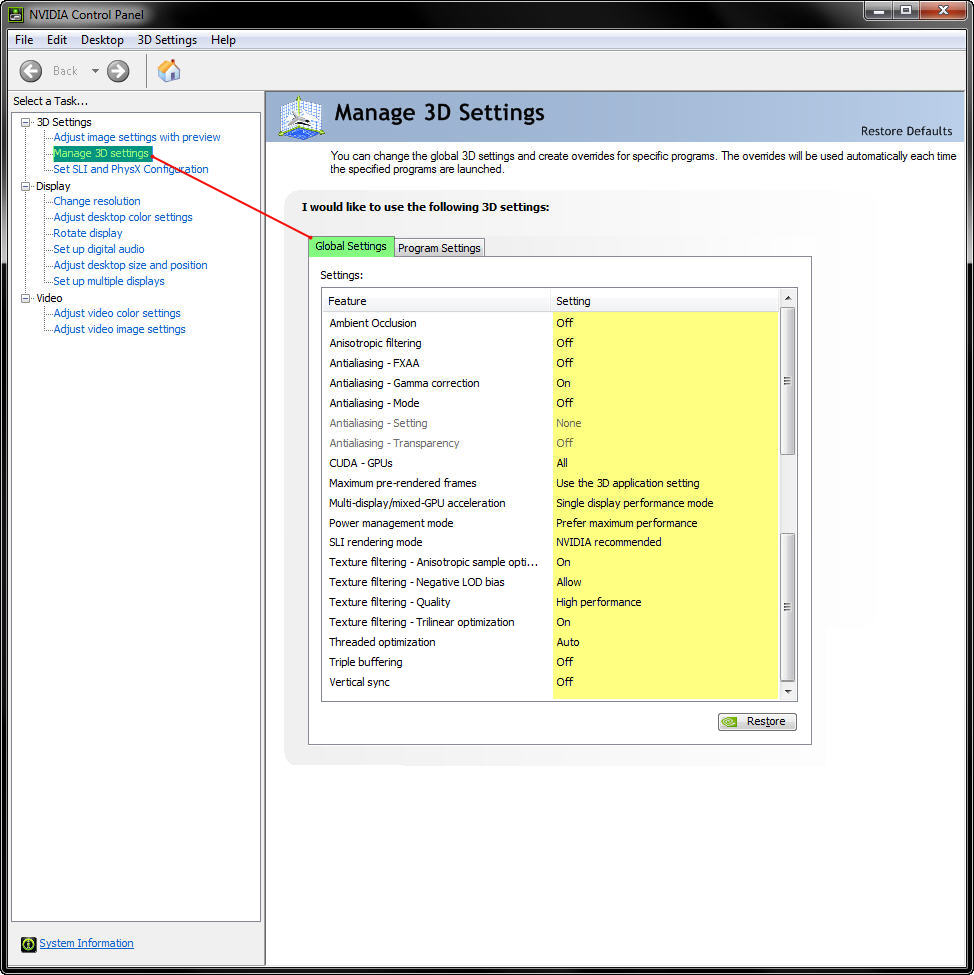Open Adjust desktop size and position
The height and width of the screenshot is (975, 974).
pos(130,265)
